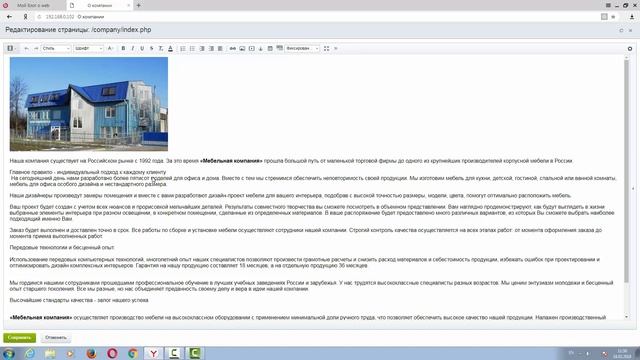Open the Windows Start button

tap(9, 353)
